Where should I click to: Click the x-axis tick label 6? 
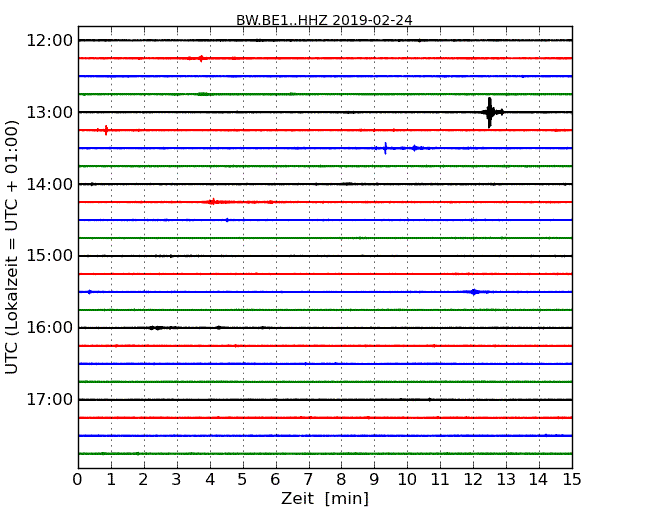click(x=275, y=480)
